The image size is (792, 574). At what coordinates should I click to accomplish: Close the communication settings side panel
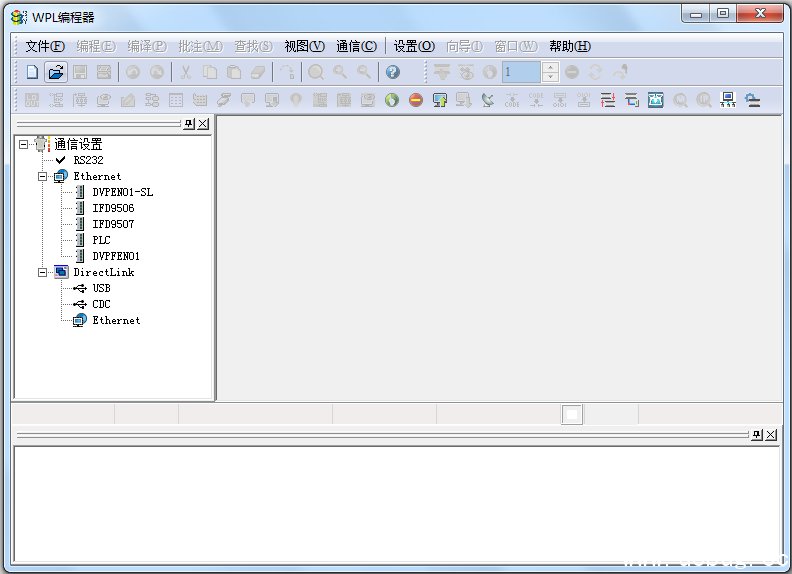tap(203, 124)
